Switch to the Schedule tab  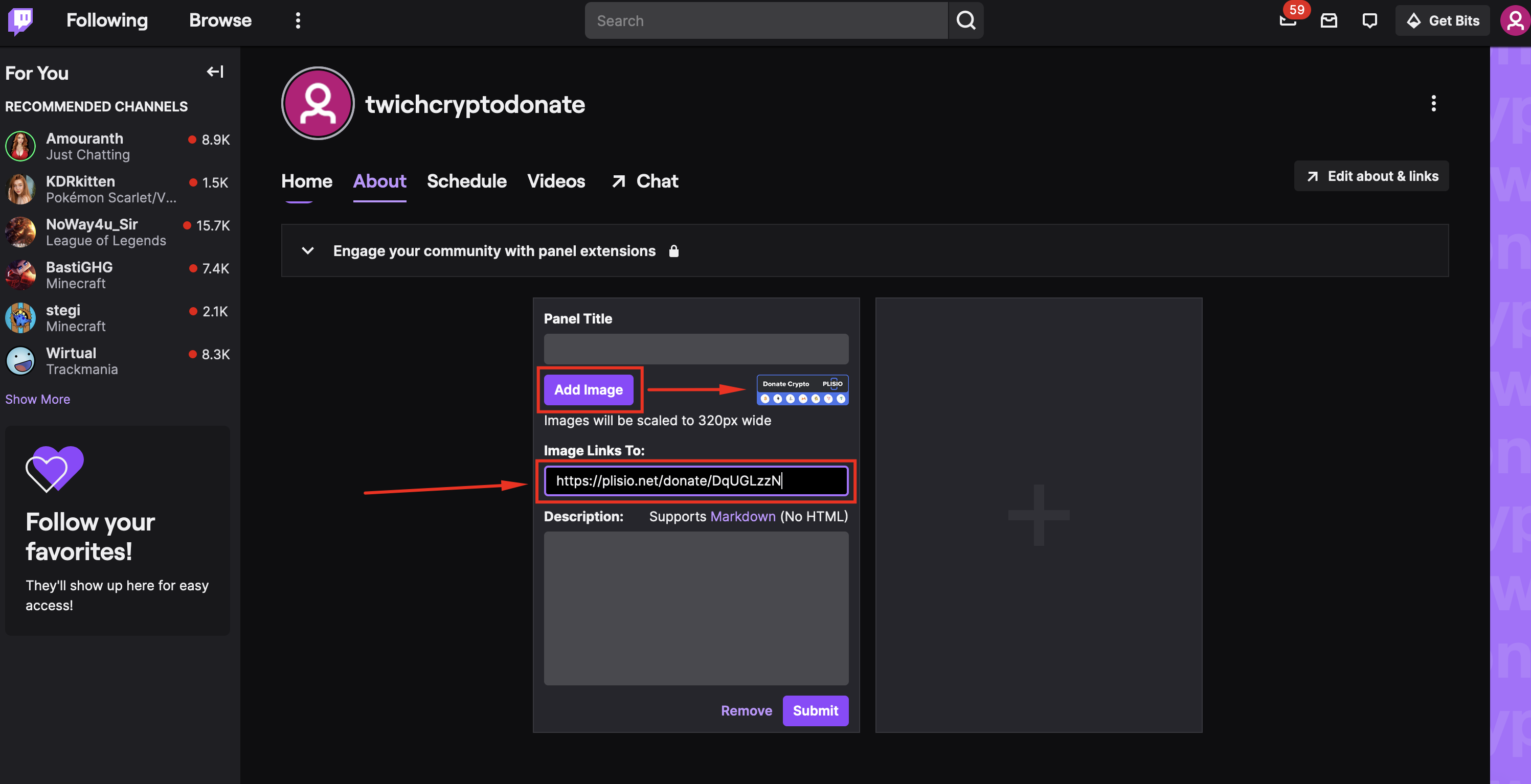[x=467, y=182]
